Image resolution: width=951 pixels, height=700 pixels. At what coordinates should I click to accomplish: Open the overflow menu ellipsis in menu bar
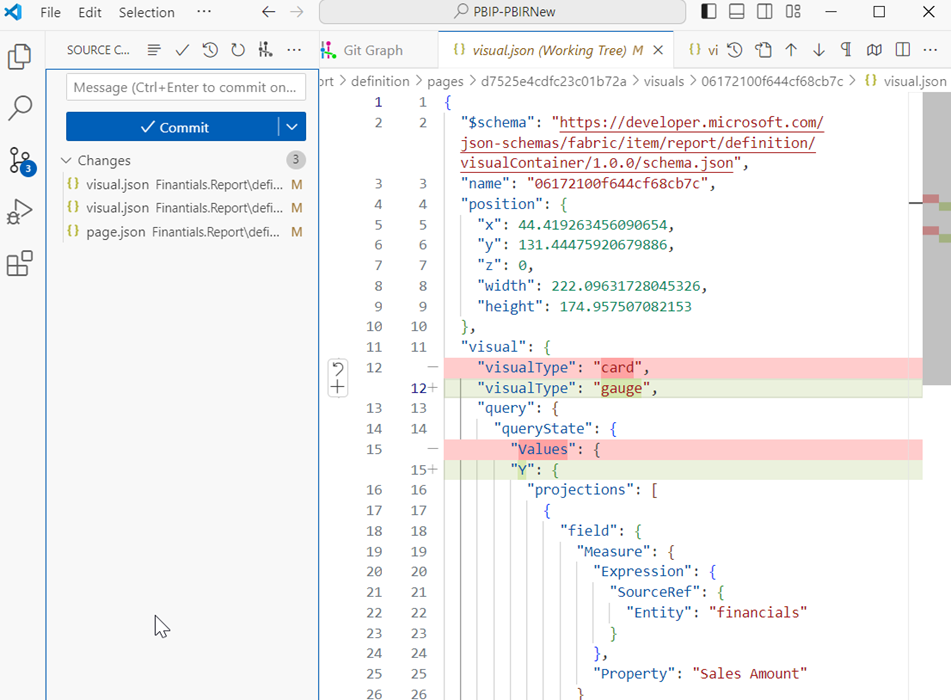click(x=204, y=12)
